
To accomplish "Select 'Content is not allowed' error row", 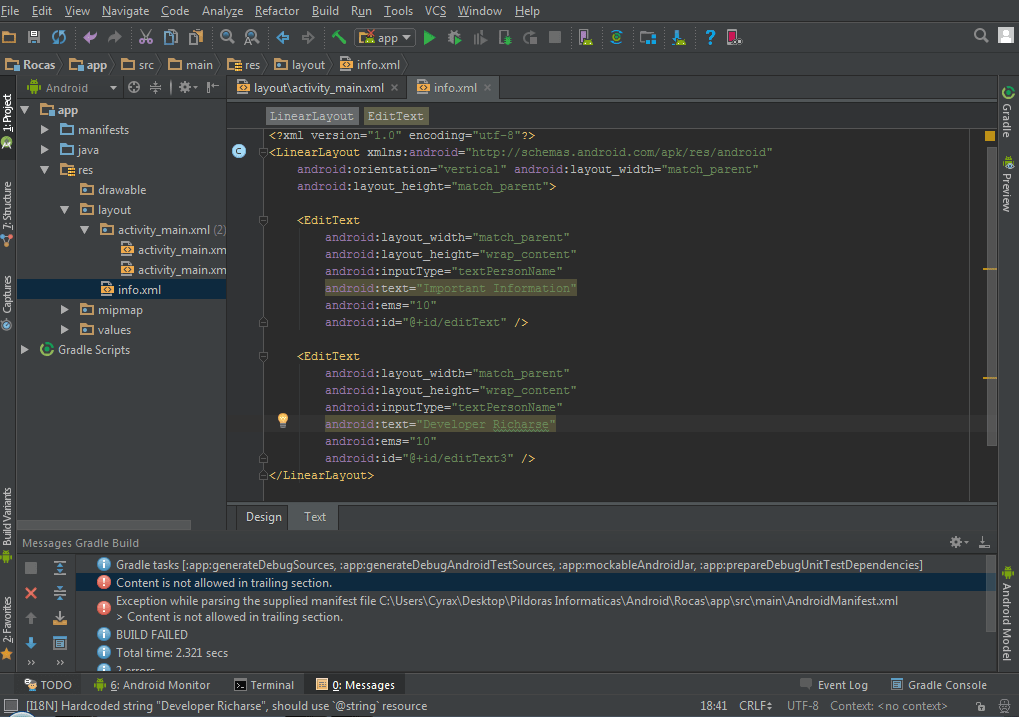I will (x=534, y=582).
